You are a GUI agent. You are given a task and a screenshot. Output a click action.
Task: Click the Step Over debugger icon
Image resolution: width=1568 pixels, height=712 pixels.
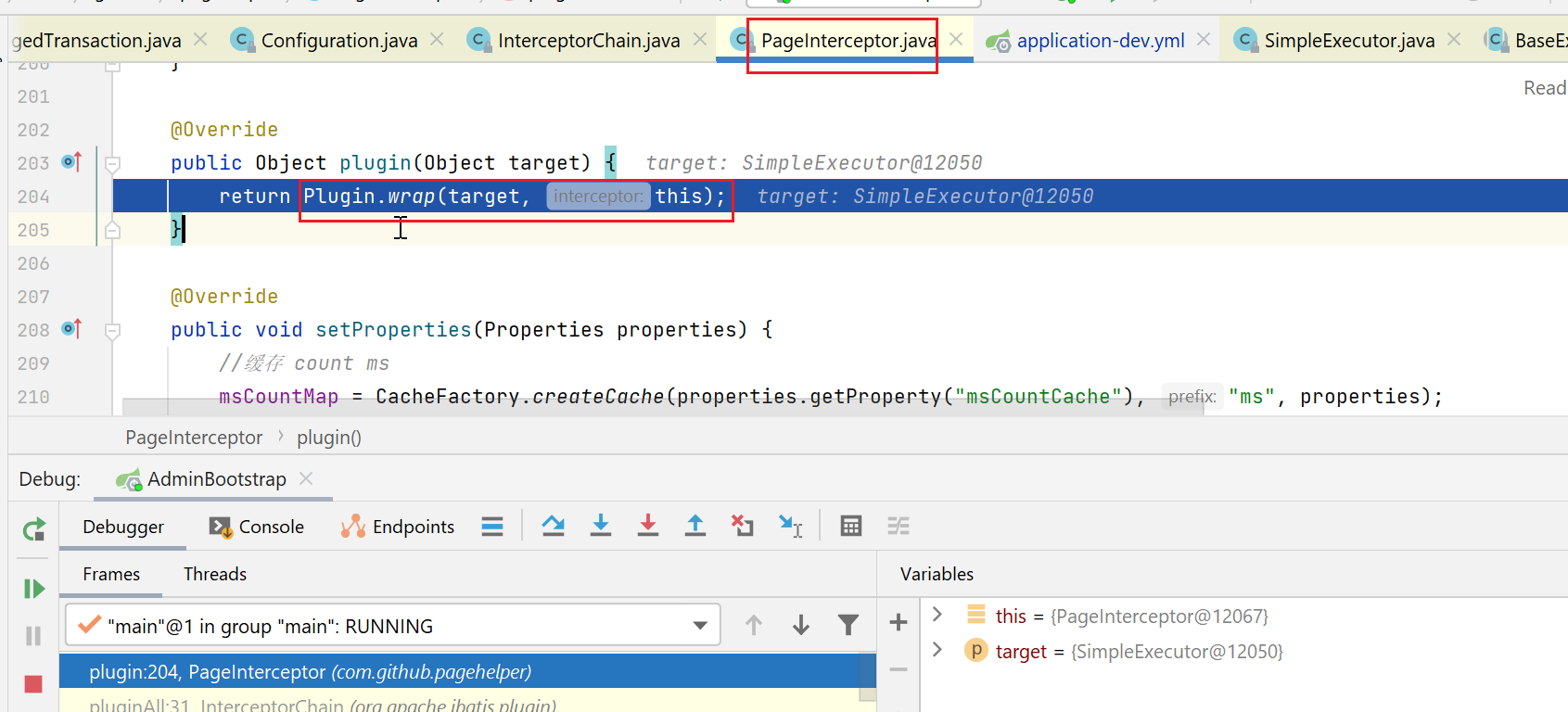point(554,527)
